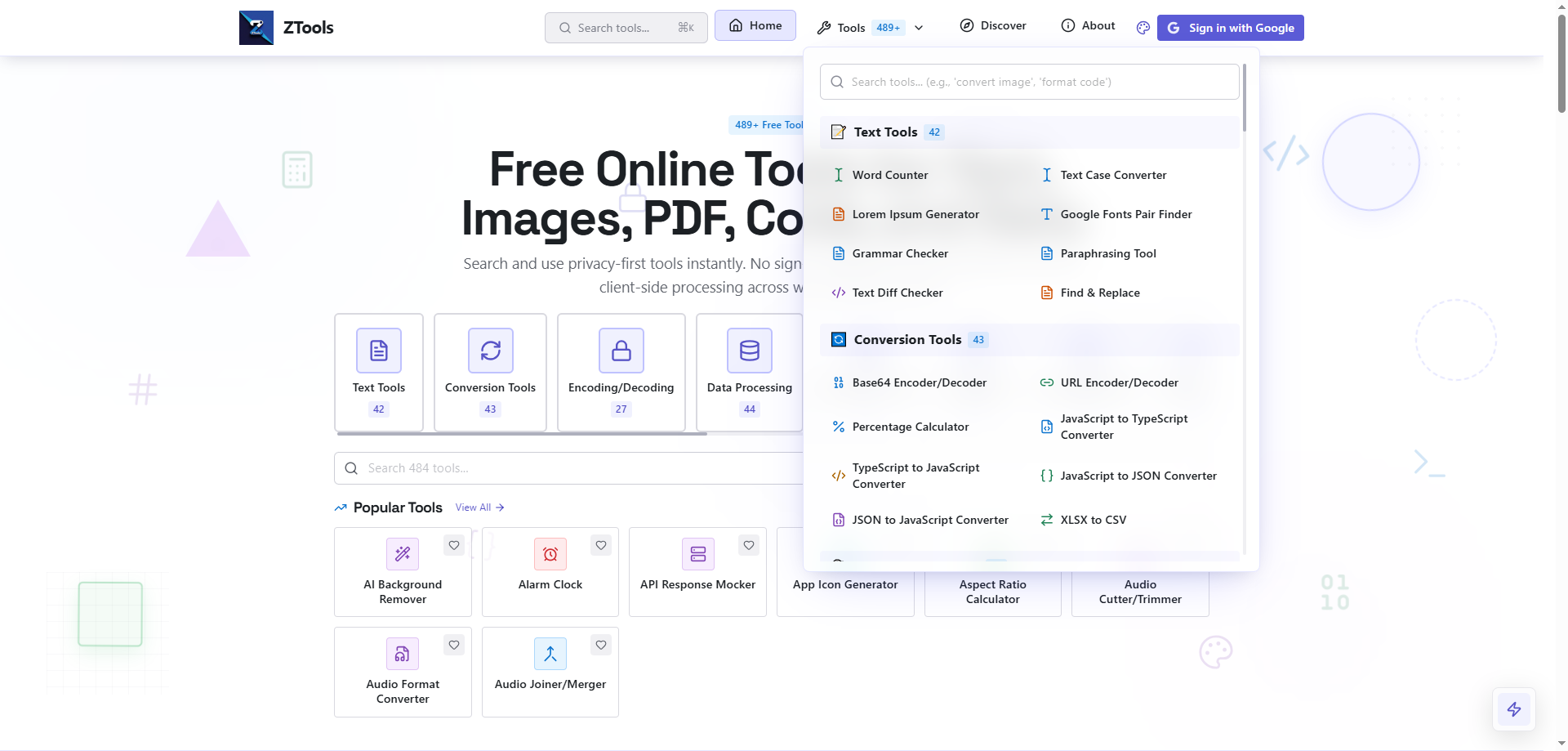Favorite the Audio Format Converter

[x=453, y=645]
